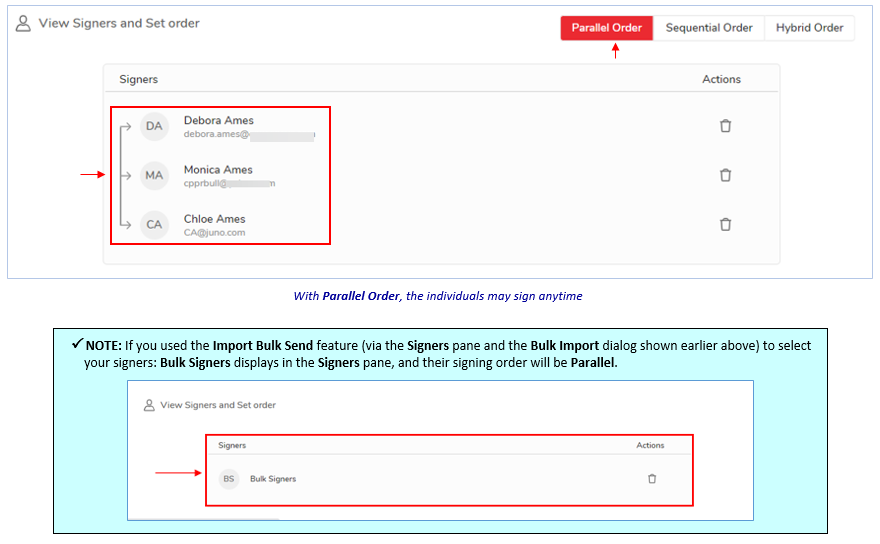Click the trash icon for Chloe Ames
Screen dimensions: 880x544
(726, 224)
